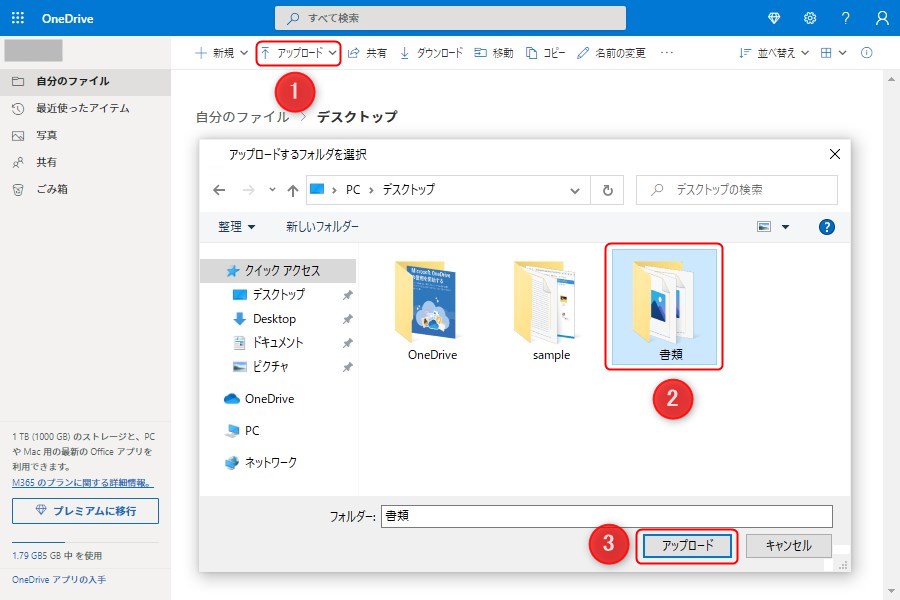900x600 pixels.
Task: Click the account profile icon
Action: (x=881, y=18)
